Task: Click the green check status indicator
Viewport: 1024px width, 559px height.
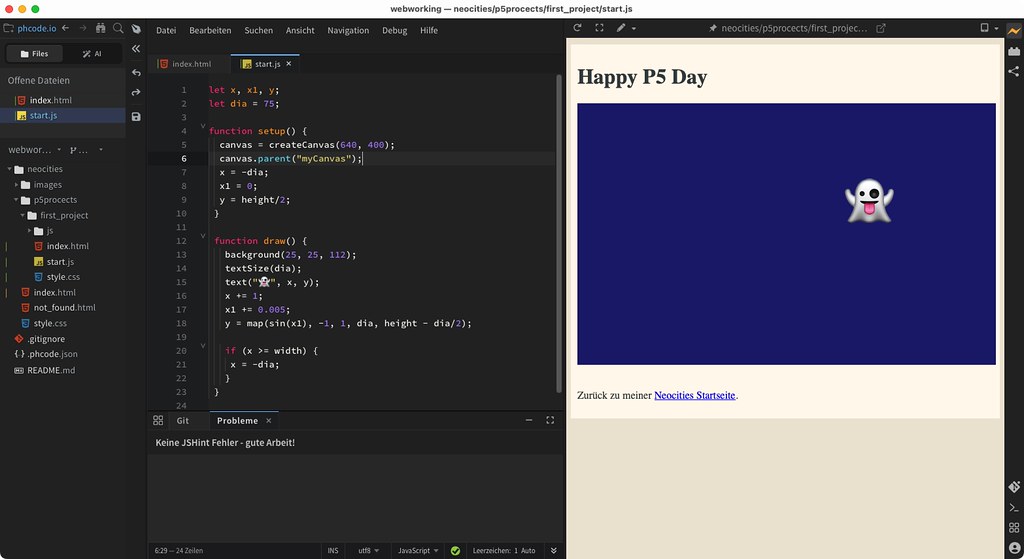Action: [x=455, y=551]
